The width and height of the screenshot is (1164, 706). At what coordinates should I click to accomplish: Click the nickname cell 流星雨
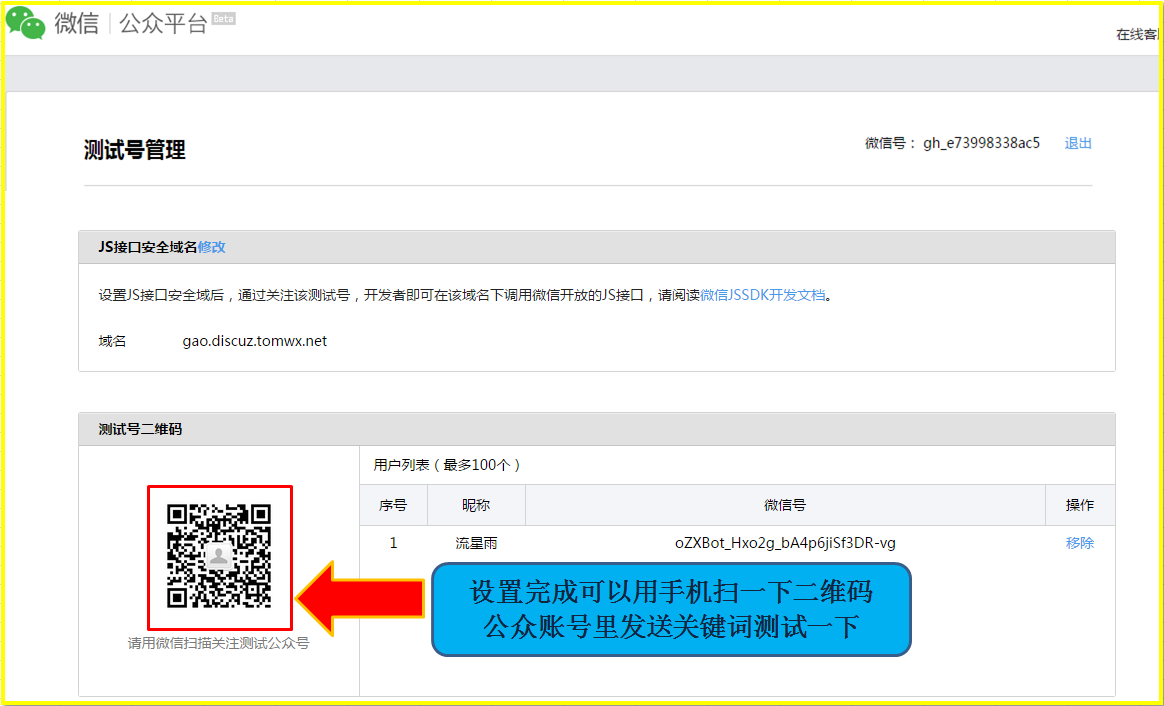pos(476,543)
